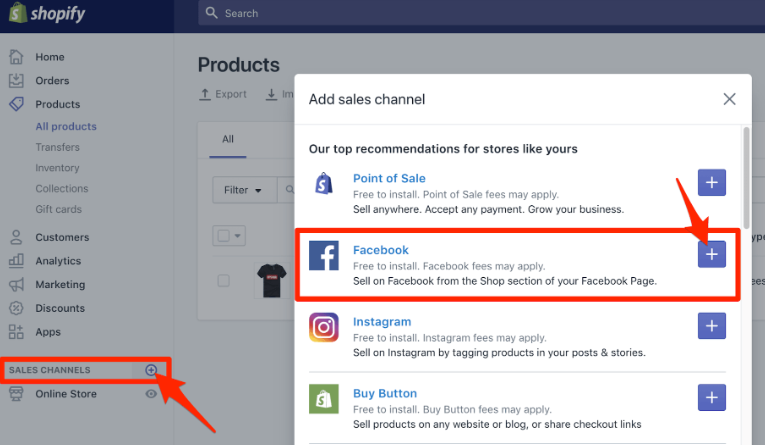Open Home in the sidebar
The image size is (765, 445).
click(50, 57)
